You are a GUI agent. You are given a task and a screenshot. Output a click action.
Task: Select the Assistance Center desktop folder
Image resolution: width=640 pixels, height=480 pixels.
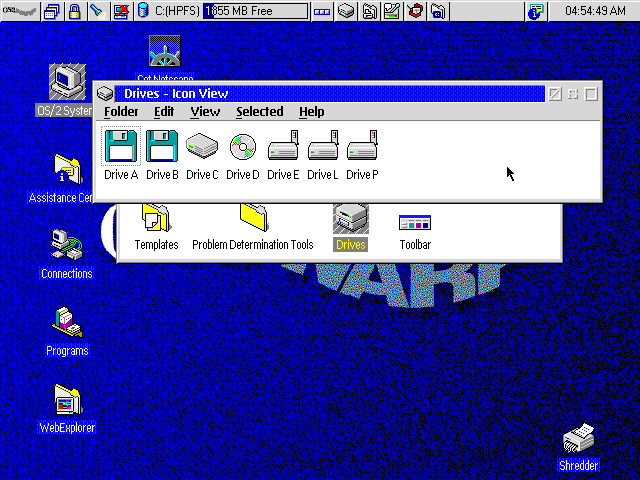coord(68,169)
